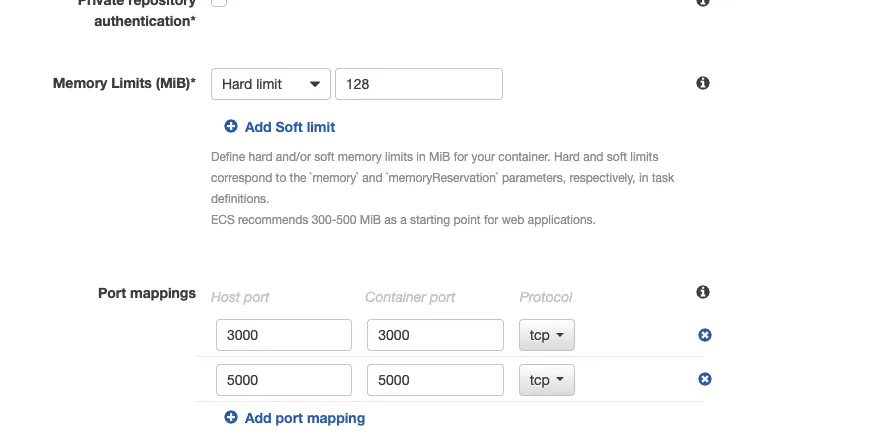Open the Hard limit dropdown
Screen dimensions: 886x447
coord(270,84)
